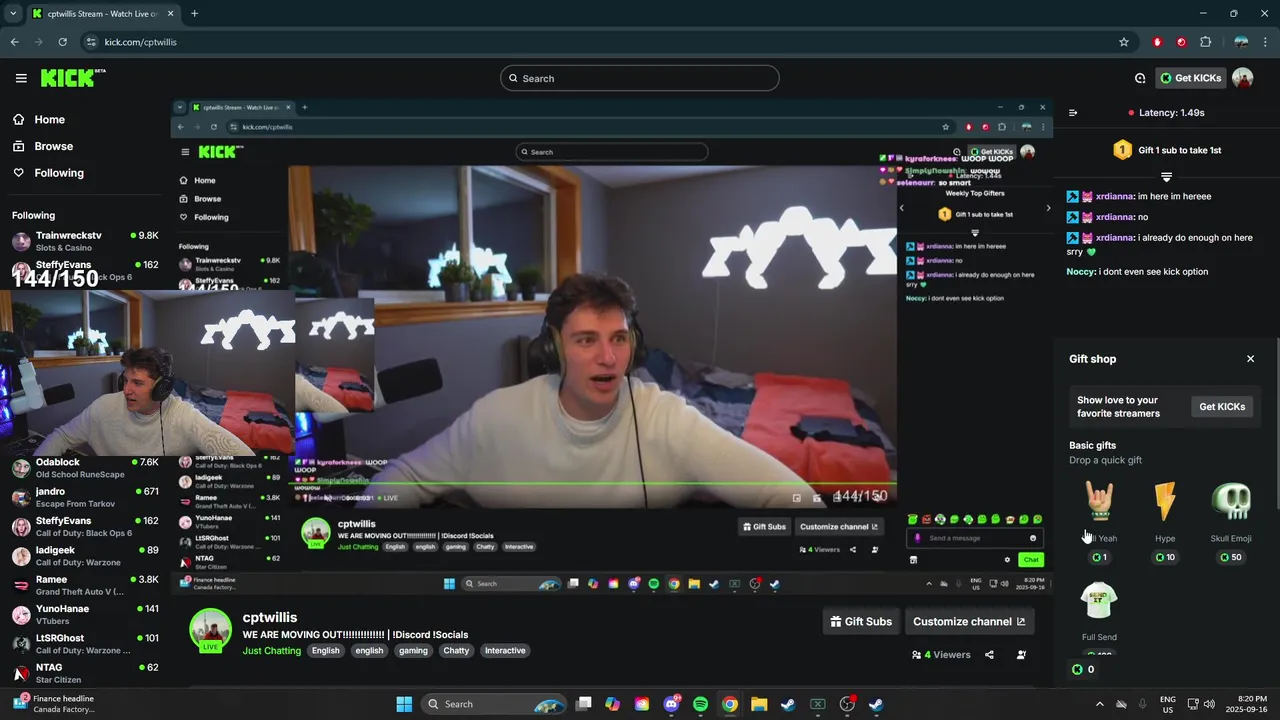The image size is (1280, 720).
Task: Open LtSRGhost channel in sidebar
Action: click(85, 643)
